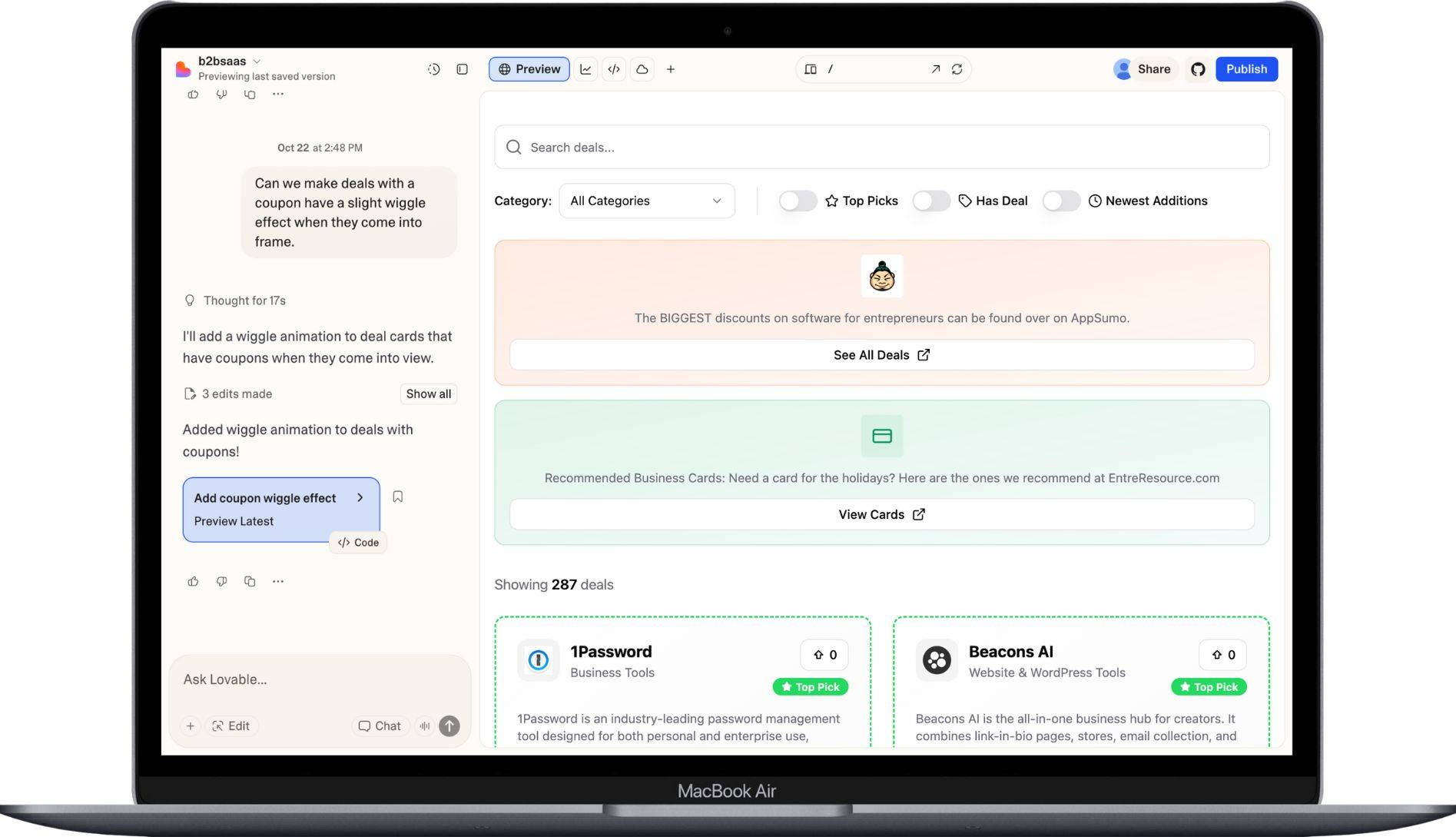Click the cloud icon in toolbar

click(x=642, y=69)
